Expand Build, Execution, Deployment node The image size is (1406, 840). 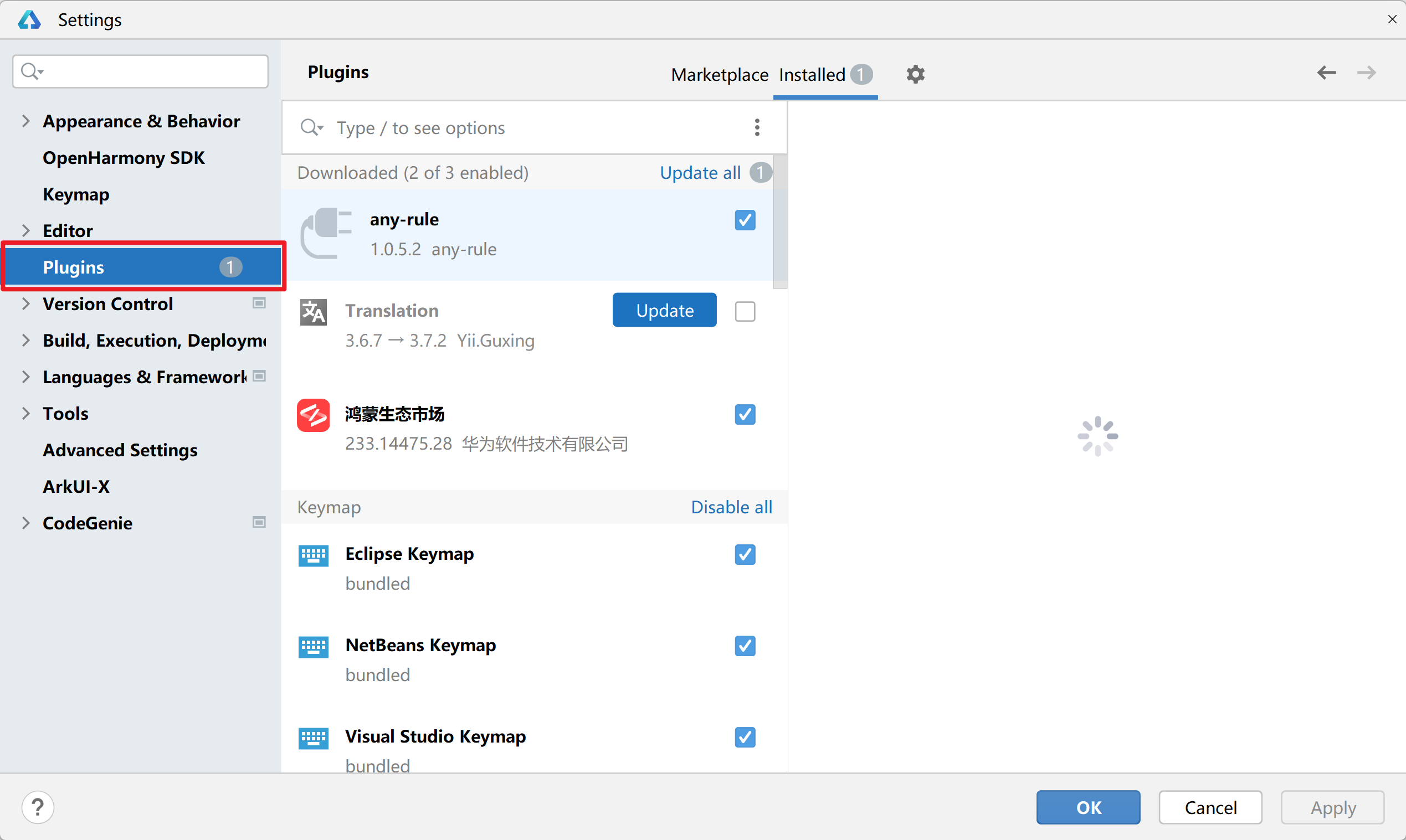point(25,340)
